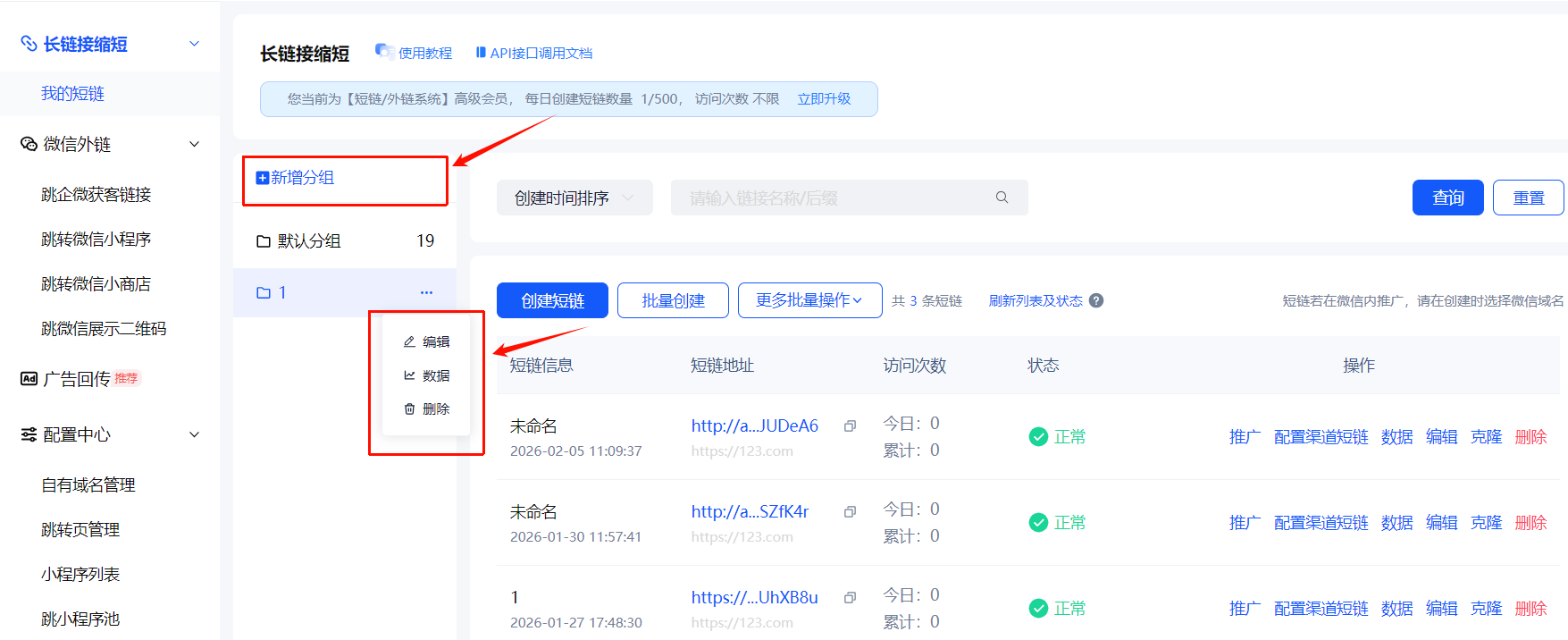Click the 查询 search button
Screen dimensions: 1568x640
(x=1447, y=198)
